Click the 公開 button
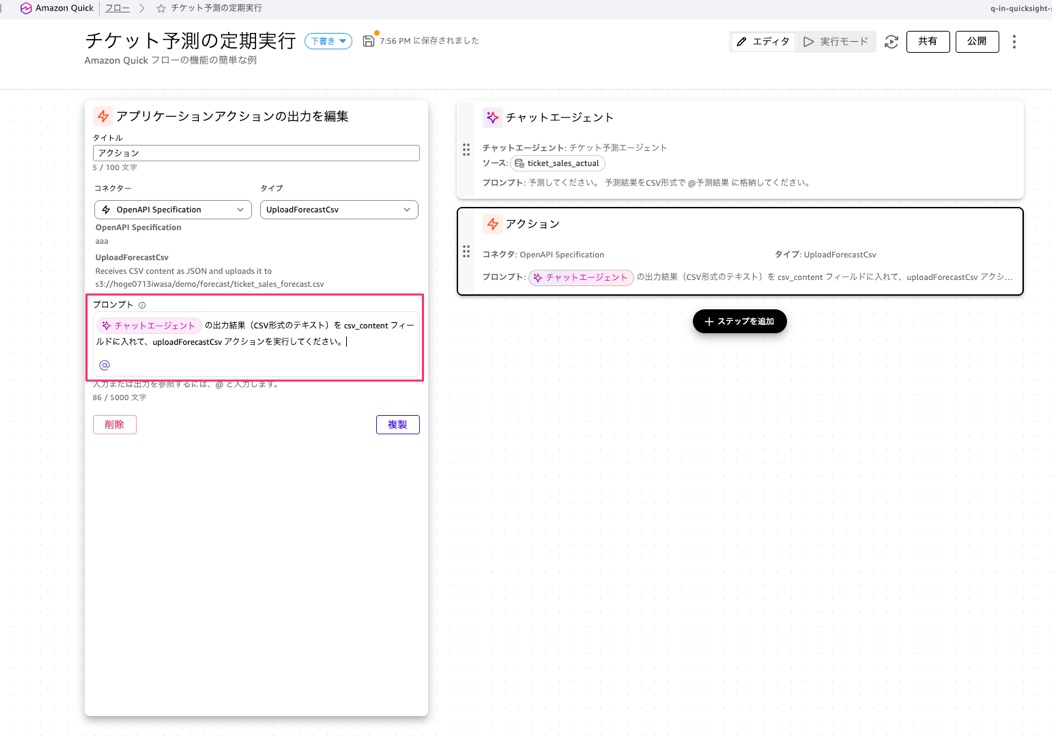Image resolution: width=1052 pixels, height=747 pixels. pyautogui.click(x=977, y=42)
